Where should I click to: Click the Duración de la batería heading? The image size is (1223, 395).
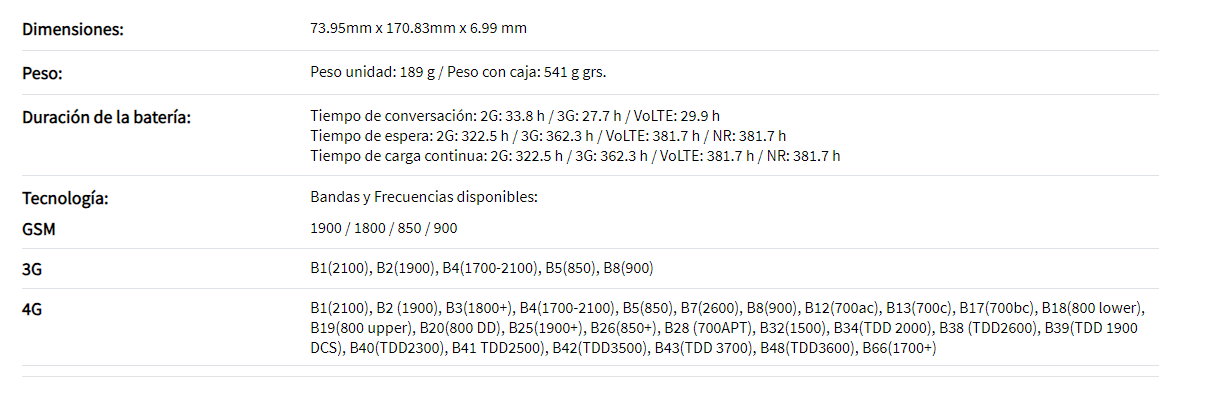pyautogui.click(x=107, y=118)
